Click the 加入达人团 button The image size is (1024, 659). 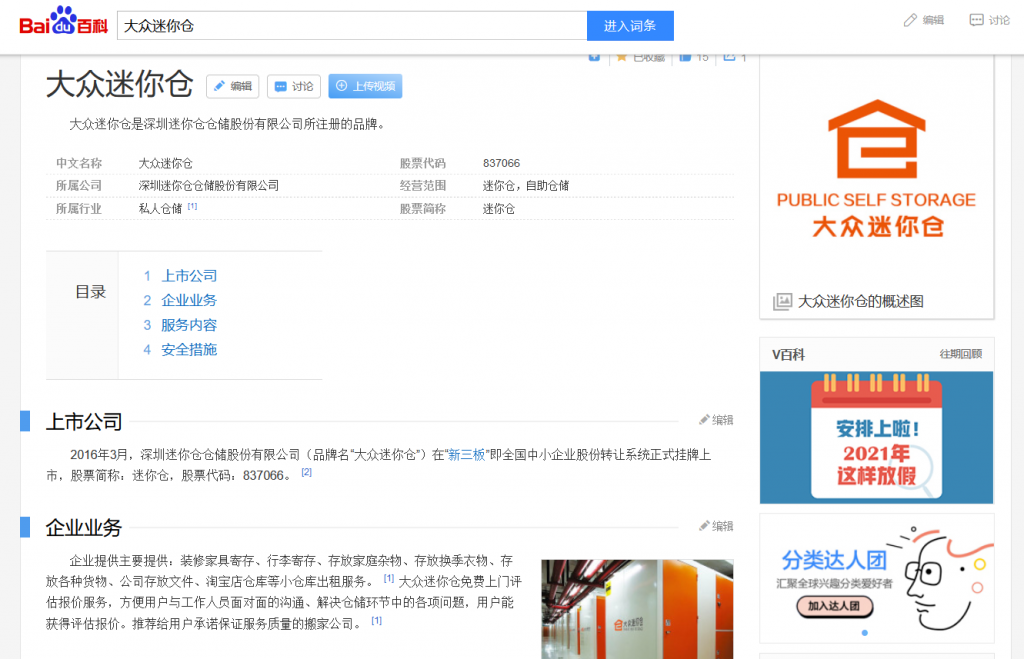point(834,606)
